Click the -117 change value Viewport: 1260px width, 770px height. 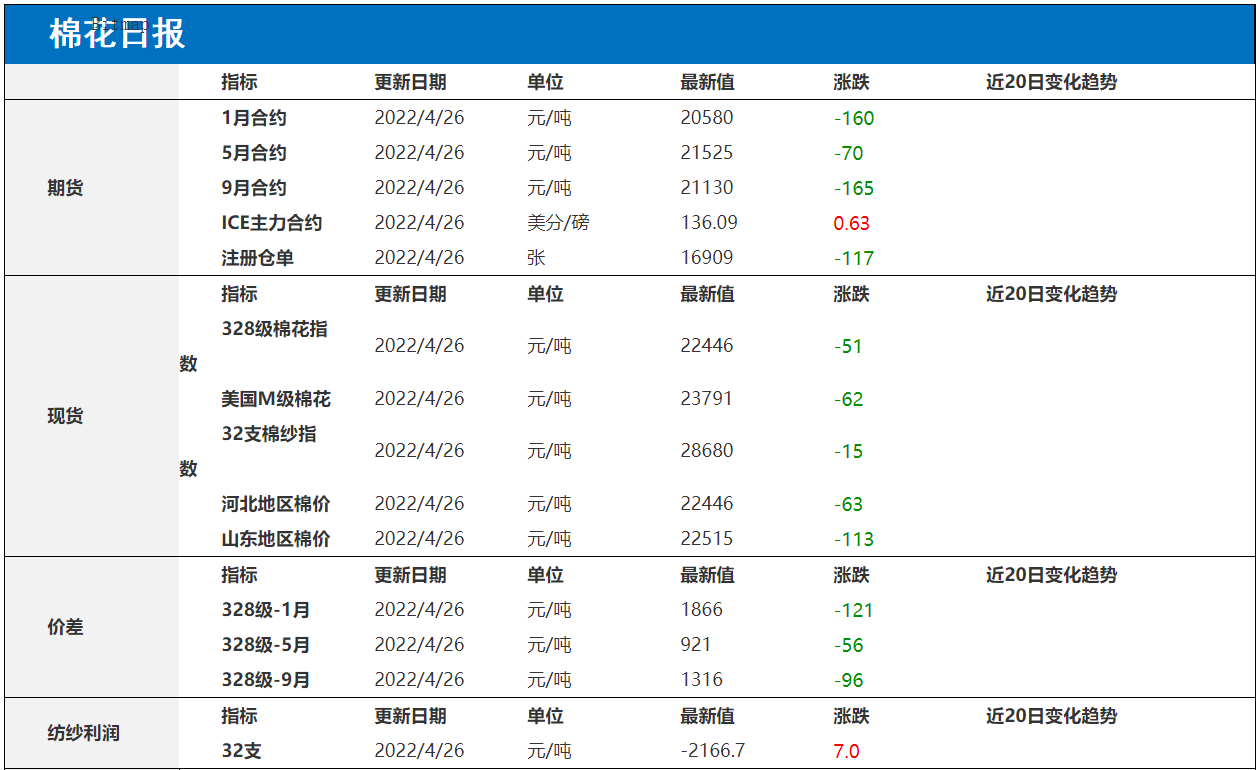point(854,258)
